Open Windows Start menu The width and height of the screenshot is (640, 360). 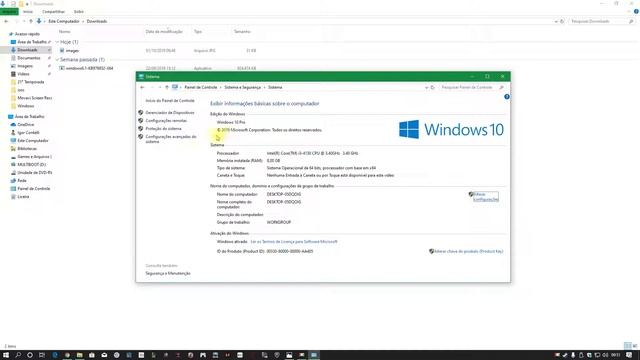pyautogui.click(x=6, y=355)
